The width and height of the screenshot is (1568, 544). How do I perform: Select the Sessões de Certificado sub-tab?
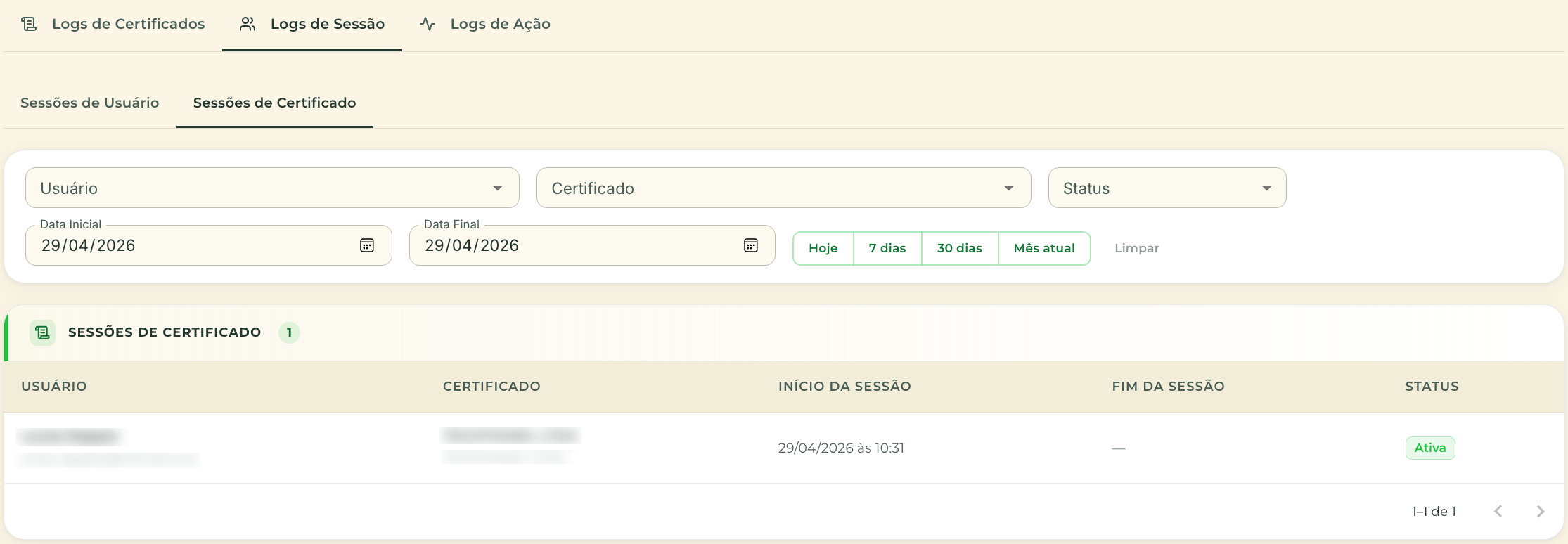(x=275, y=103)
